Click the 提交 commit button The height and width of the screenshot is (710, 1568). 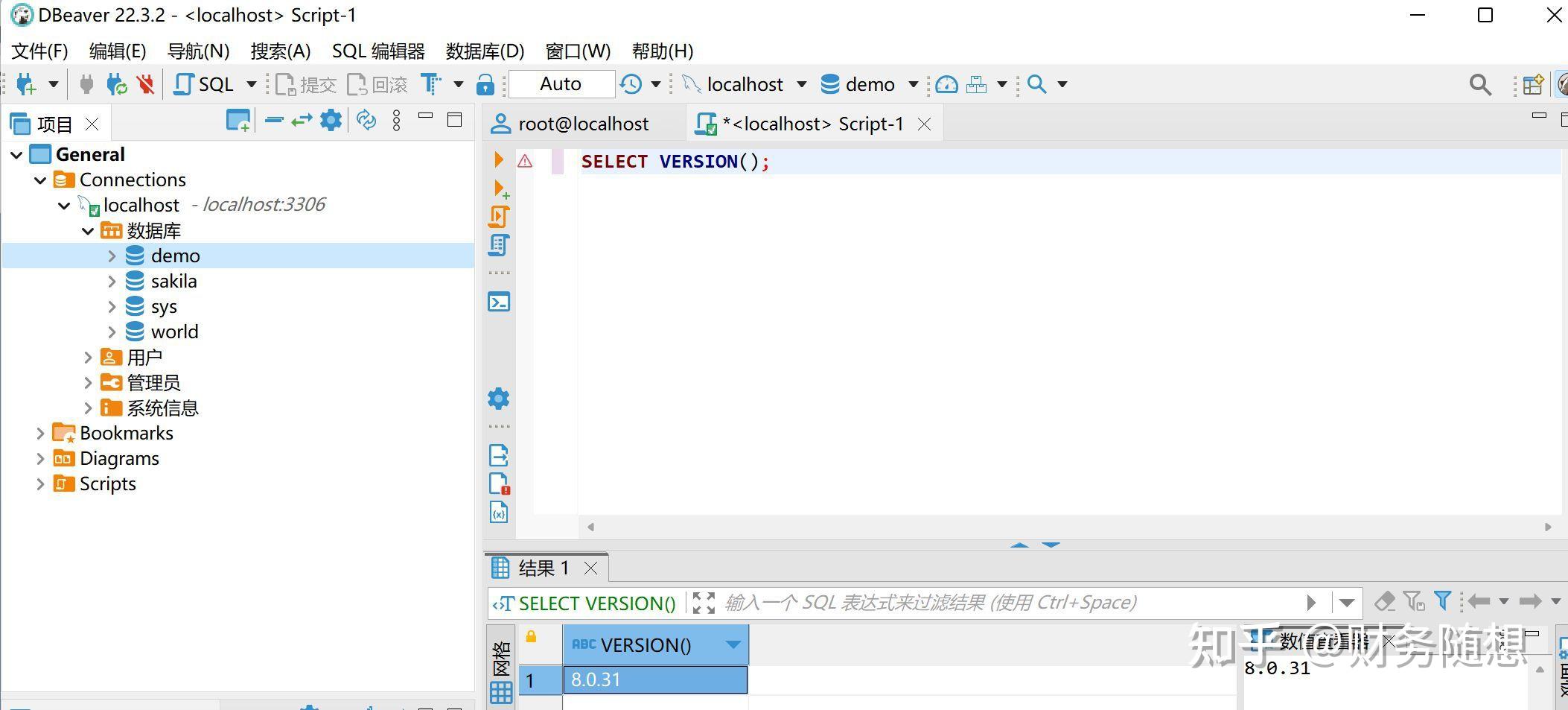(x=306, y=84)
